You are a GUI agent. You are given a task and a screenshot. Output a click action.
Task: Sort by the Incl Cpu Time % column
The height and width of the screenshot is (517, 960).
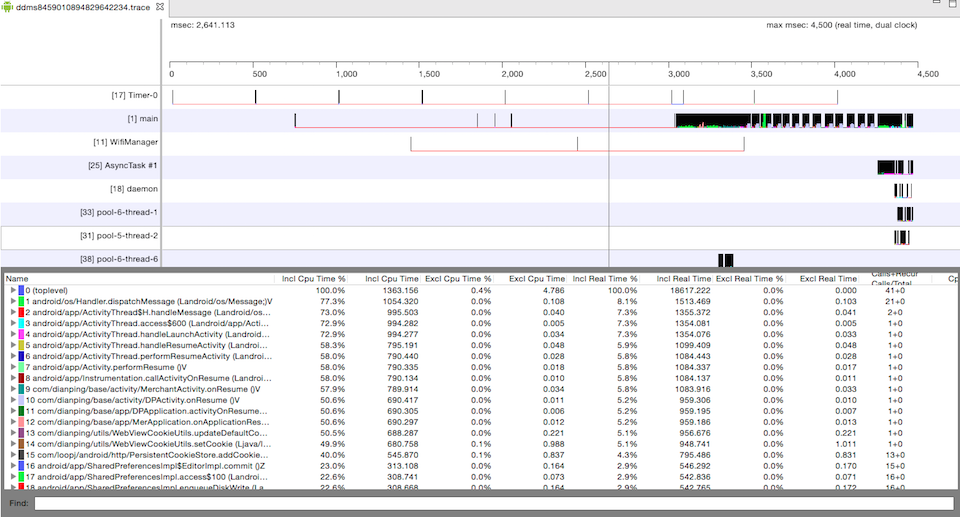click(x=313, y=278)
